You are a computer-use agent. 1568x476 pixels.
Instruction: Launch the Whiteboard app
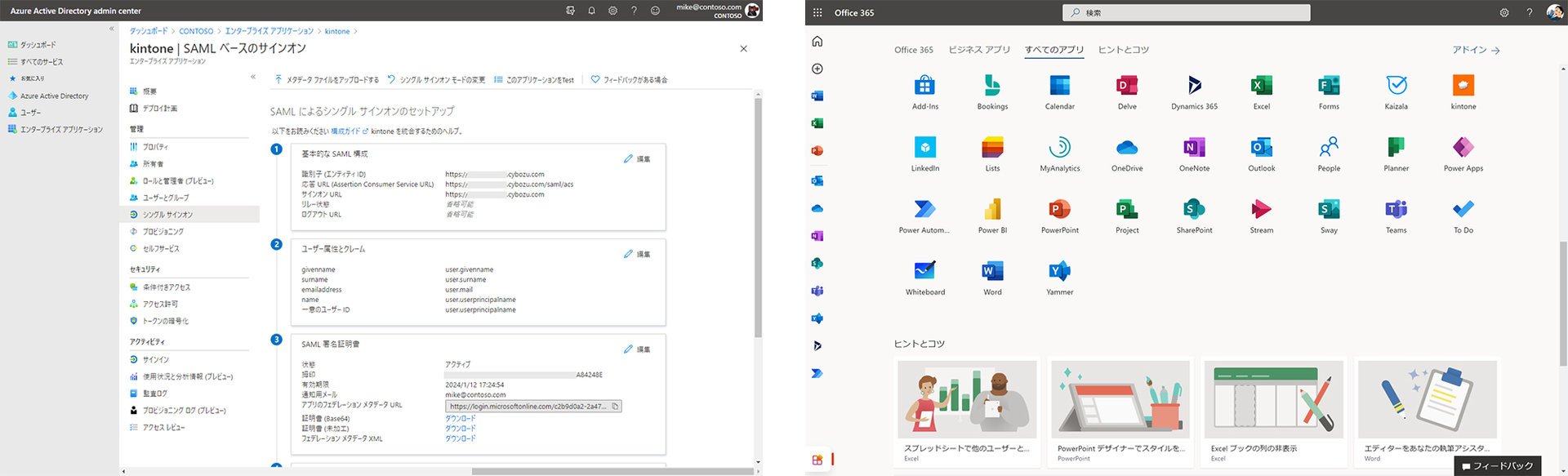click(924, 278)
